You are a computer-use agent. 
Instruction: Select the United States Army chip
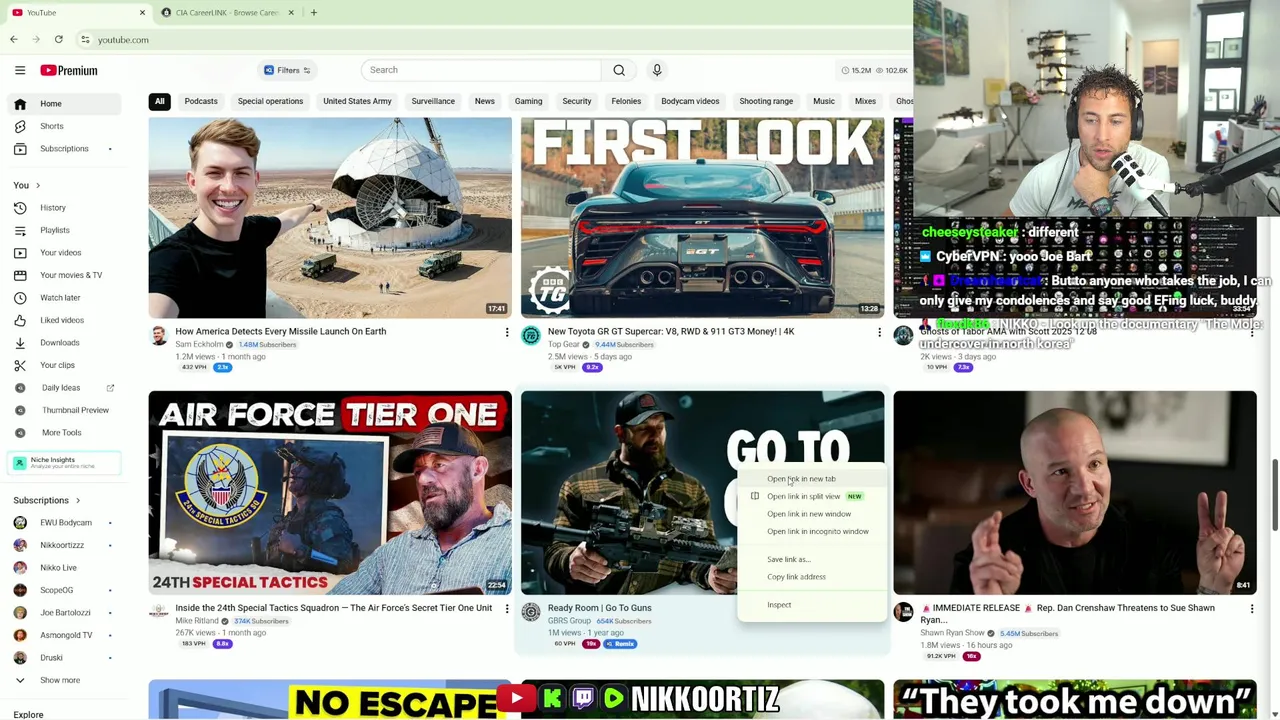tap(357, 101)
